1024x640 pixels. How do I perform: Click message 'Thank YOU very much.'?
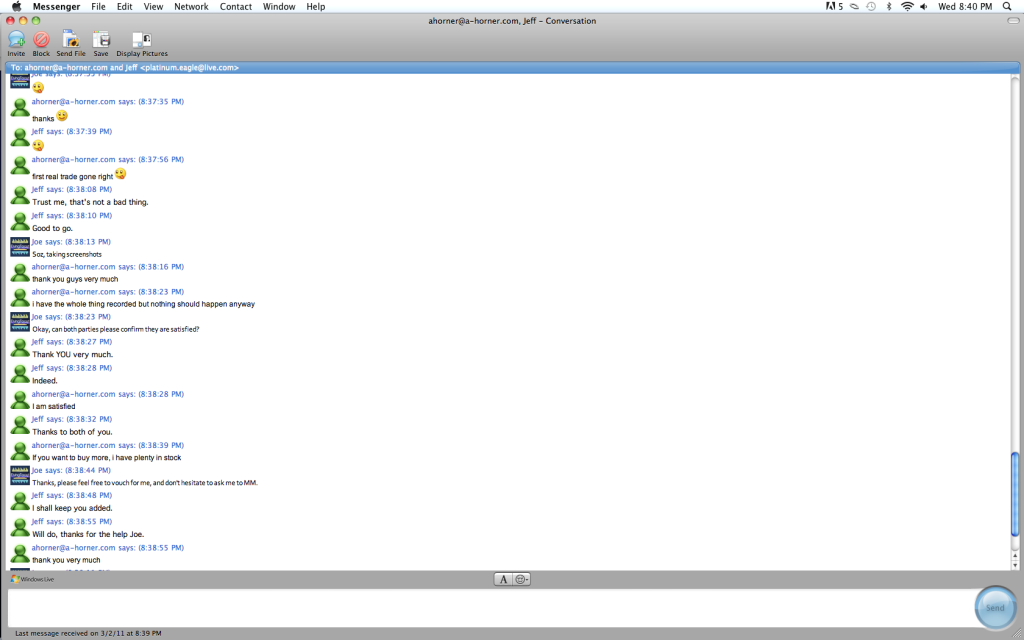(72, 355)
